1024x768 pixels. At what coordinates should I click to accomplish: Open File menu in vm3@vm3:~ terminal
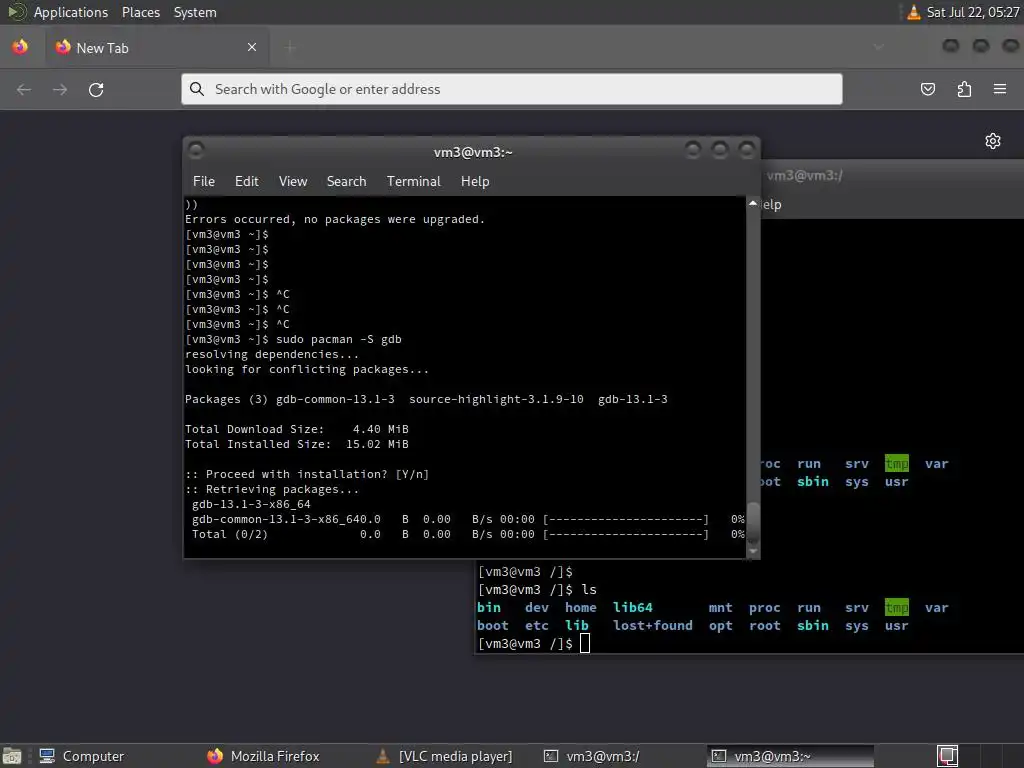click(x=204, y=182)
